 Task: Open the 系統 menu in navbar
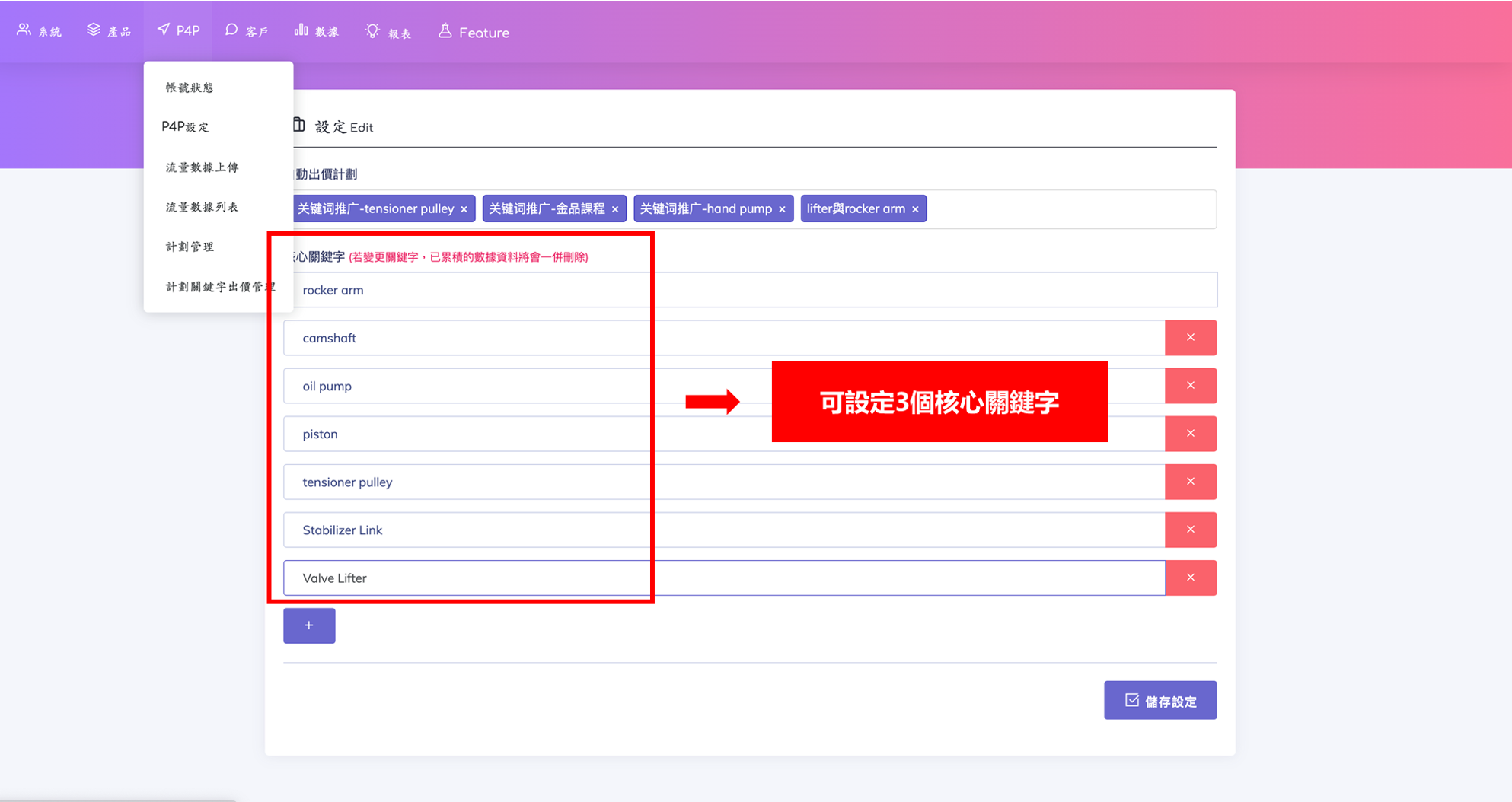(x=40, y=31)
